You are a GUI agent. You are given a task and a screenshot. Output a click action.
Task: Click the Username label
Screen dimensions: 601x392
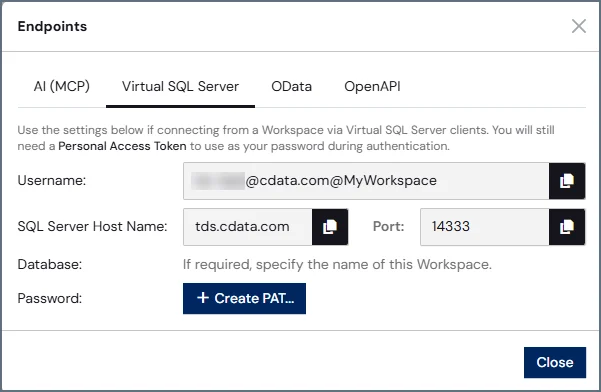point(52,180)
